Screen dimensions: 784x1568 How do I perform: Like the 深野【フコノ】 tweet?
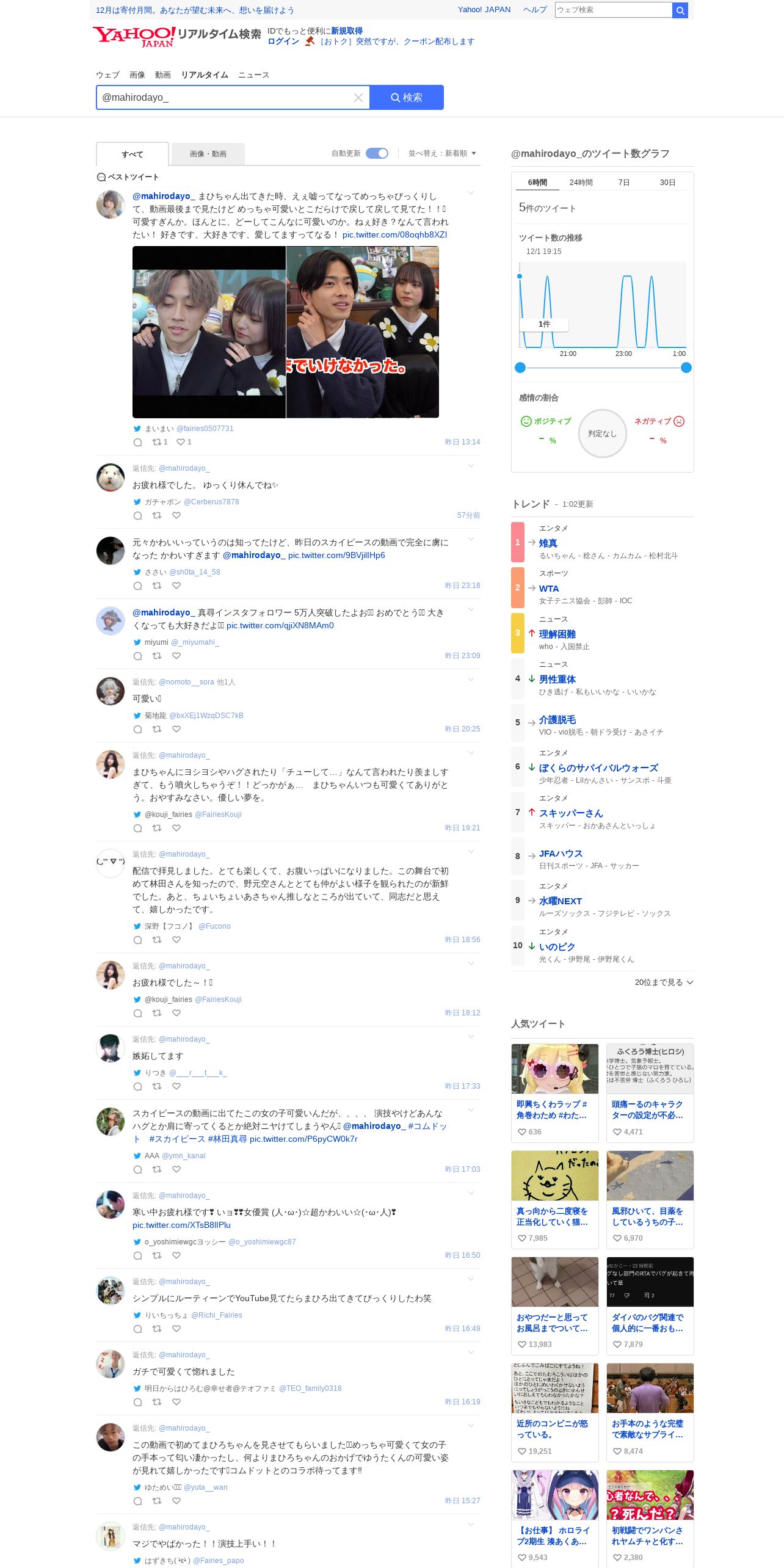pyautogui.click(x=176, y=940)
